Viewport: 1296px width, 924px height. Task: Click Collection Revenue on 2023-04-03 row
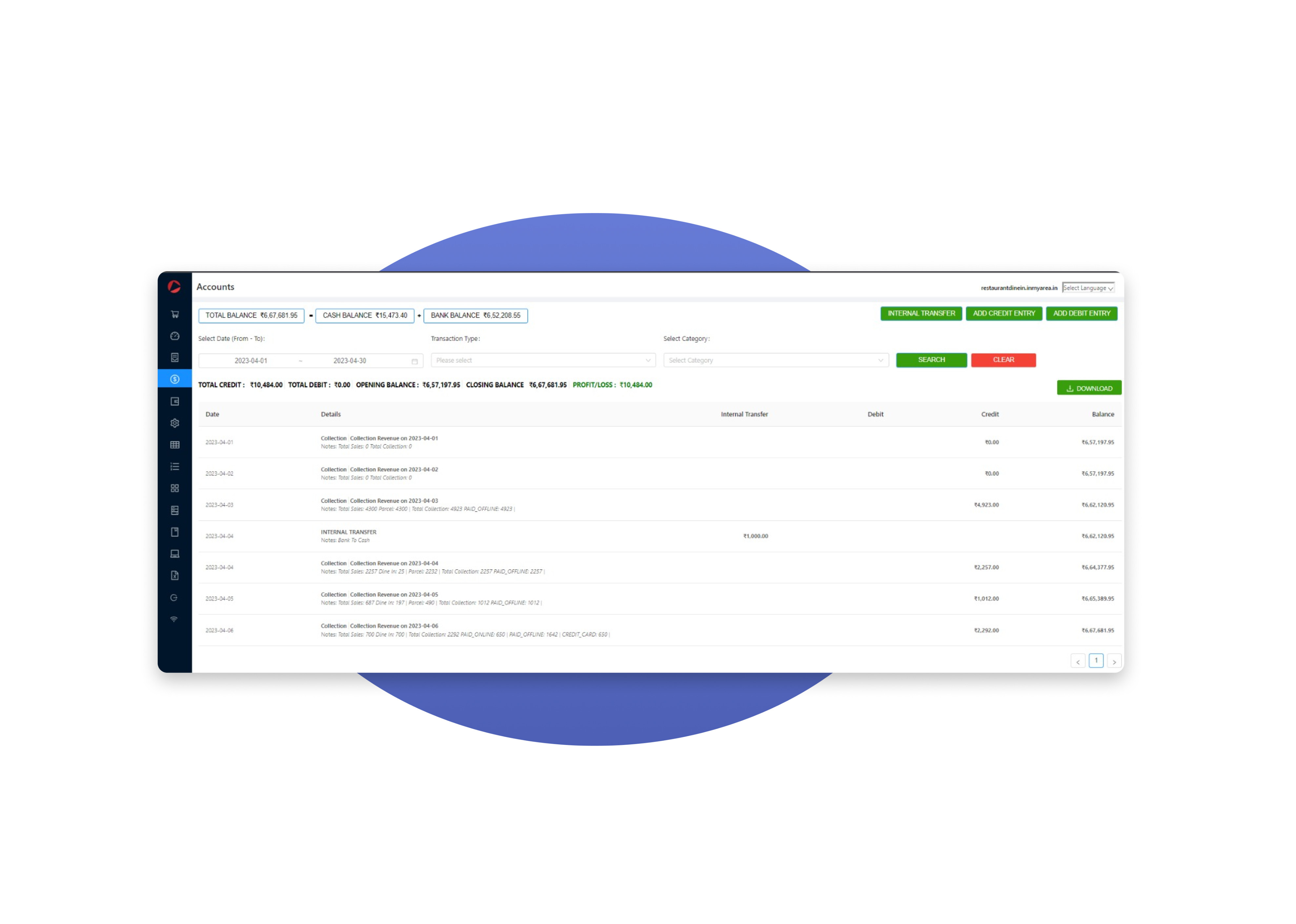point(660,505)
